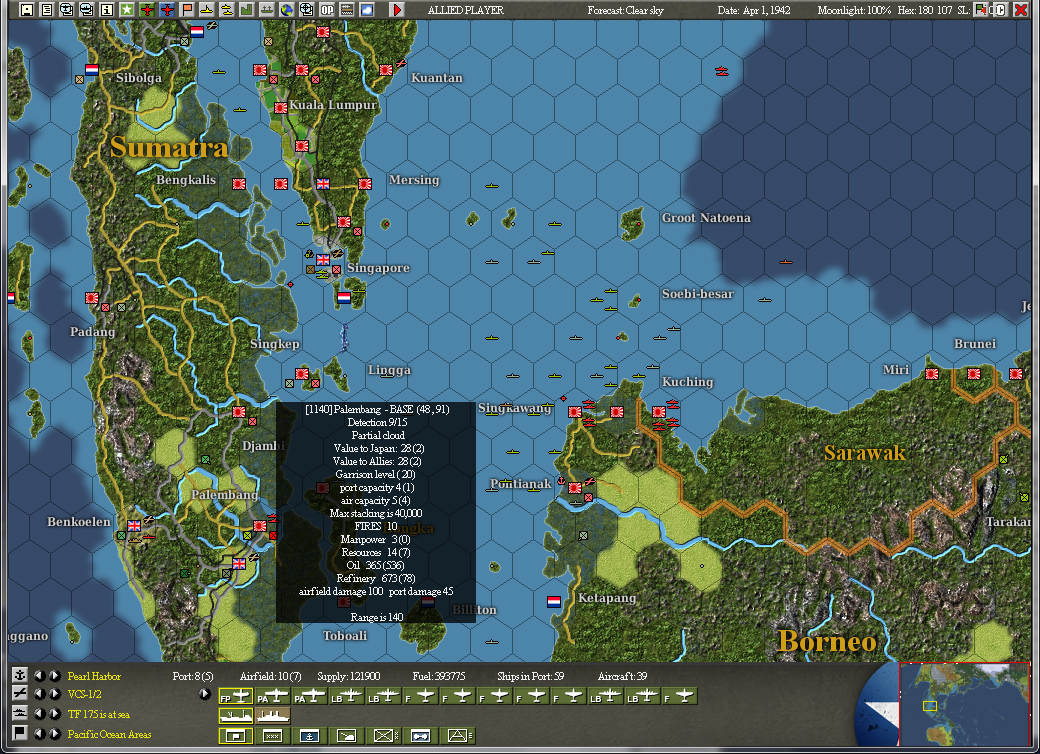
Task: Open the Pacific Ocean Areas command link
Action: coord(109,734)
